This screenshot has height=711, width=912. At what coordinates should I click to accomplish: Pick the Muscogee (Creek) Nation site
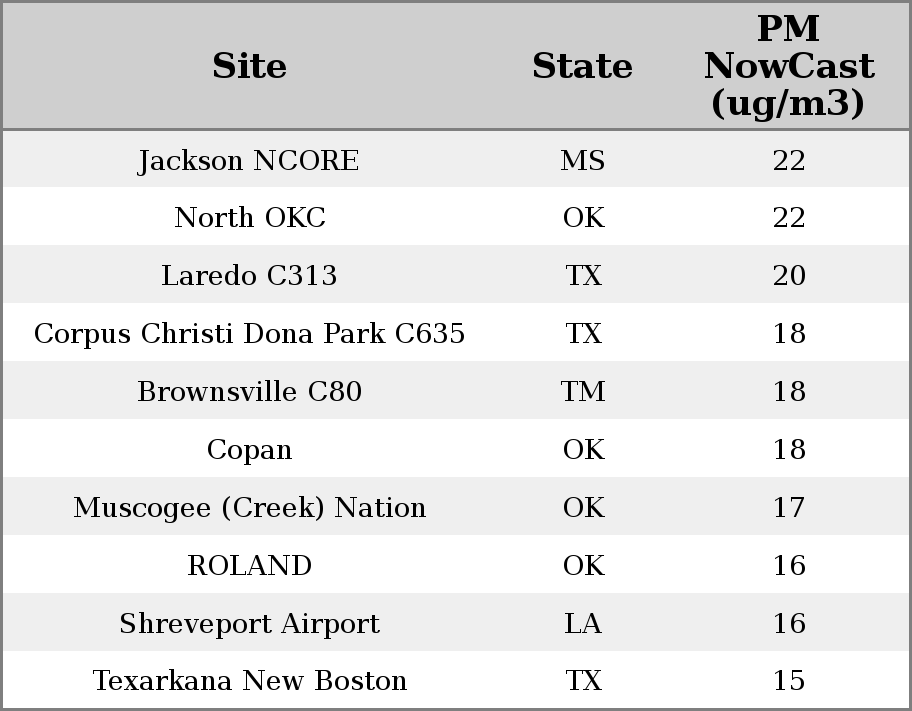[x=249, y=508]
